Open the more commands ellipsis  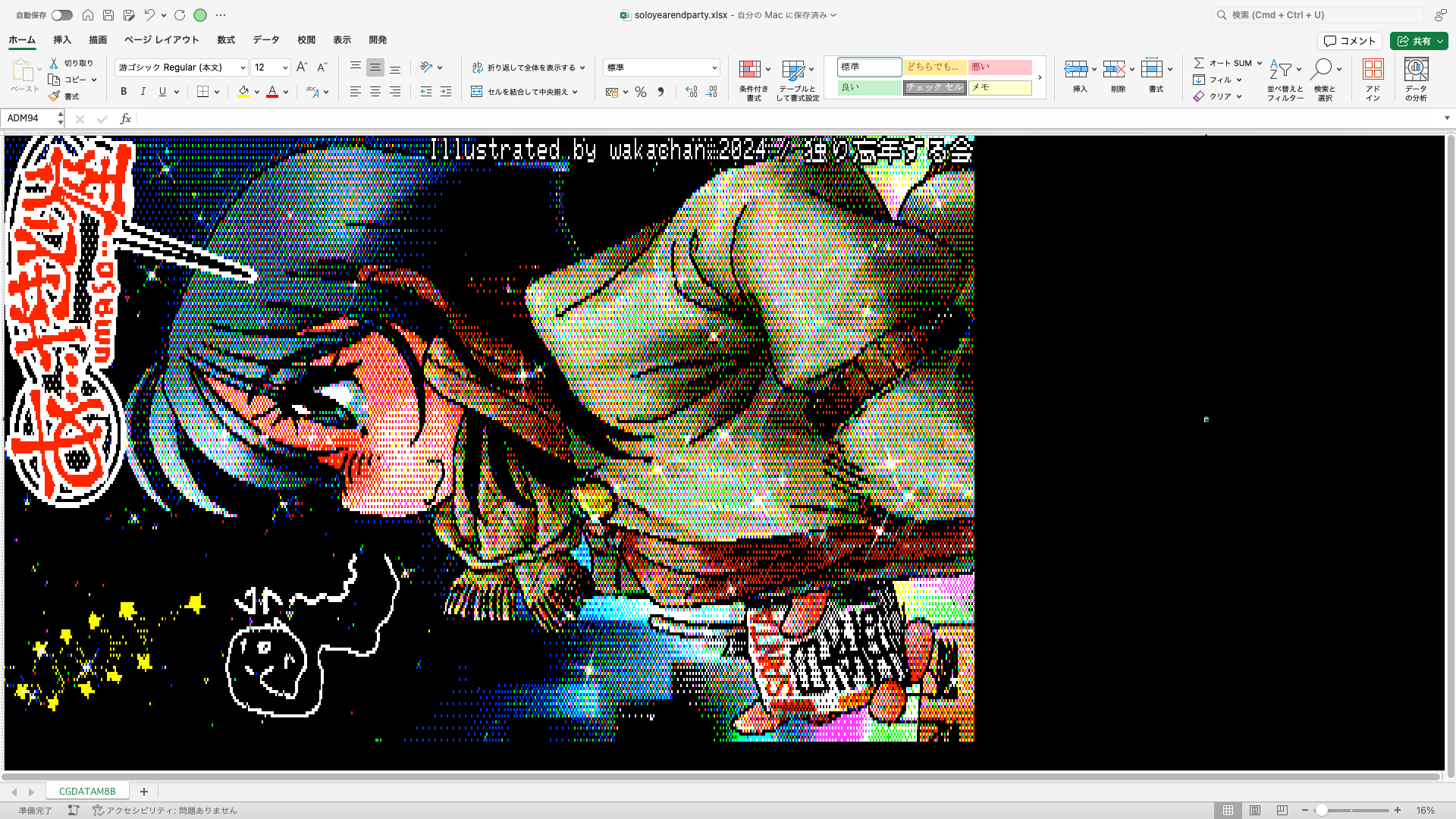[x=221, y=15]
